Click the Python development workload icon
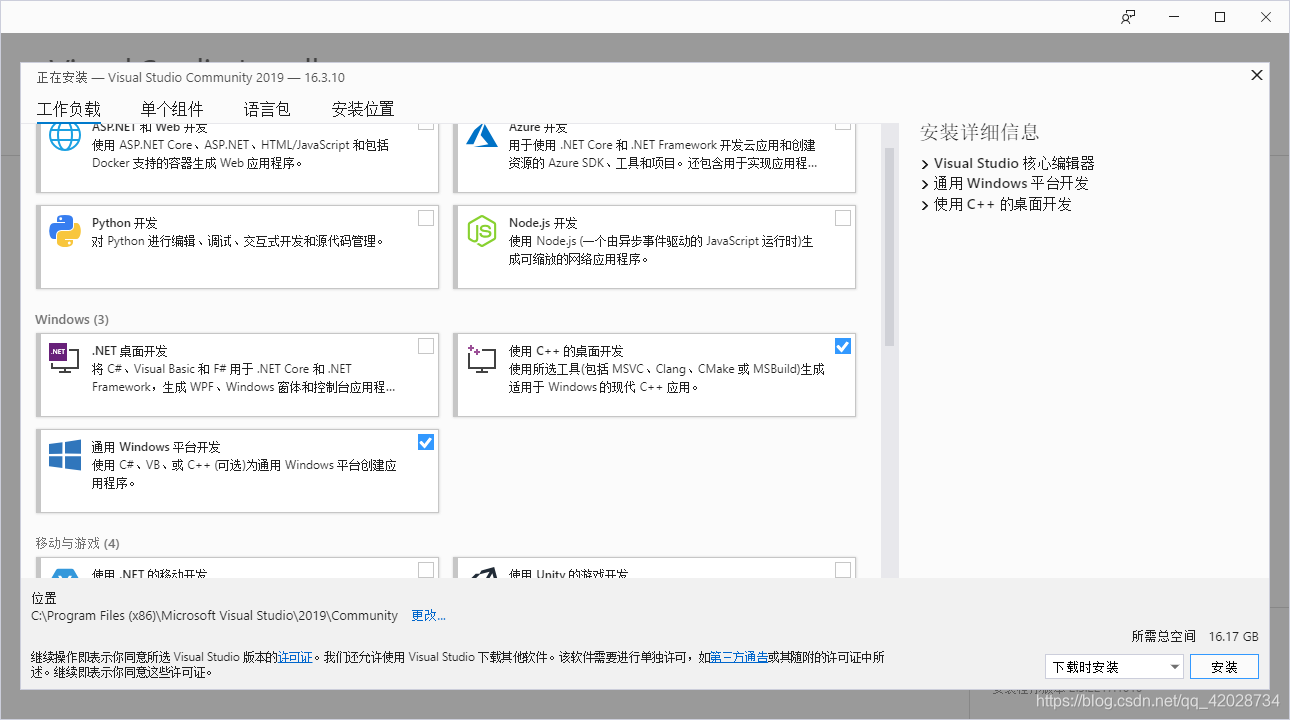The height and width of the screenshot is (720, 1290). 65,231
